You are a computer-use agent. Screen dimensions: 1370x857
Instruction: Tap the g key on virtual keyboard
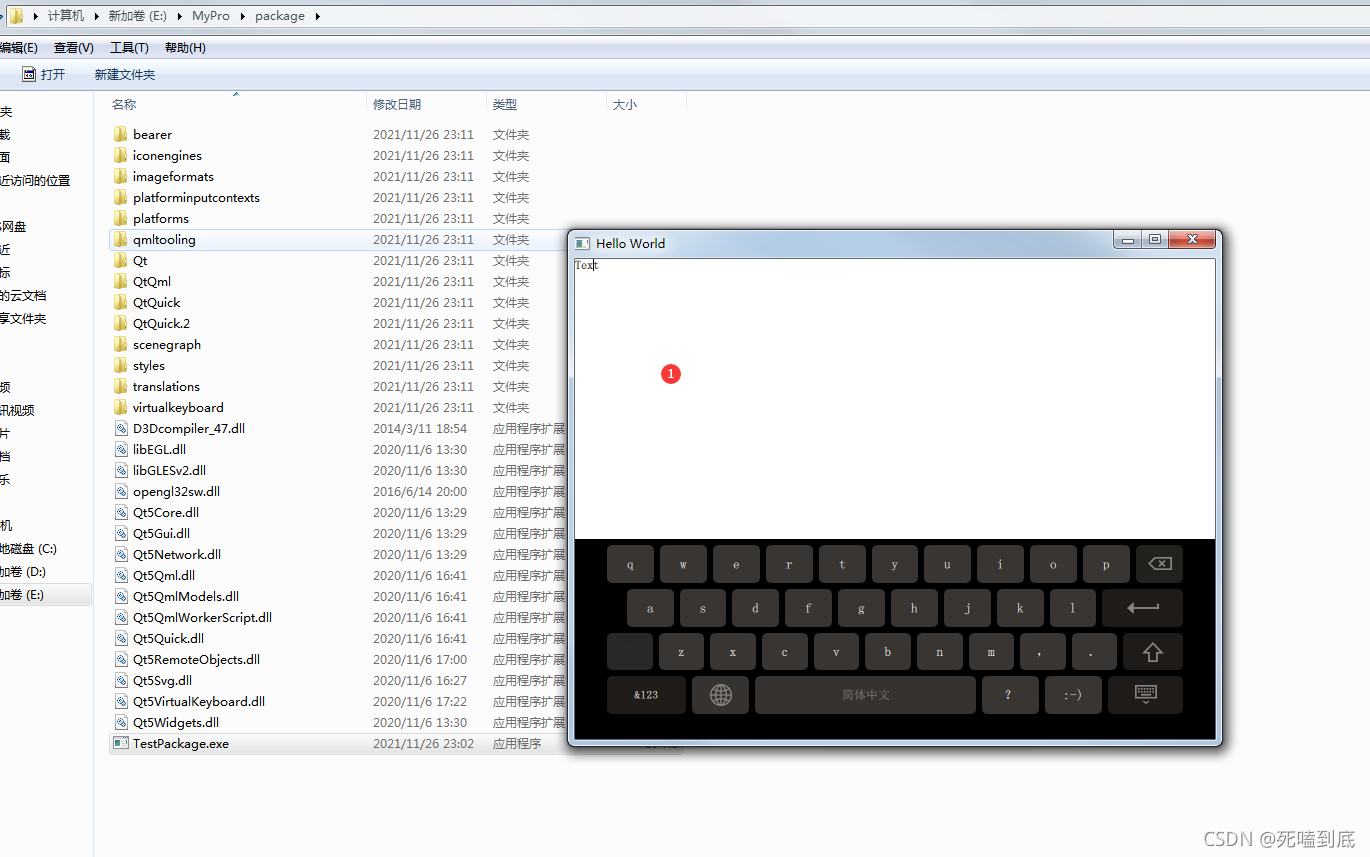coord(861,608)
